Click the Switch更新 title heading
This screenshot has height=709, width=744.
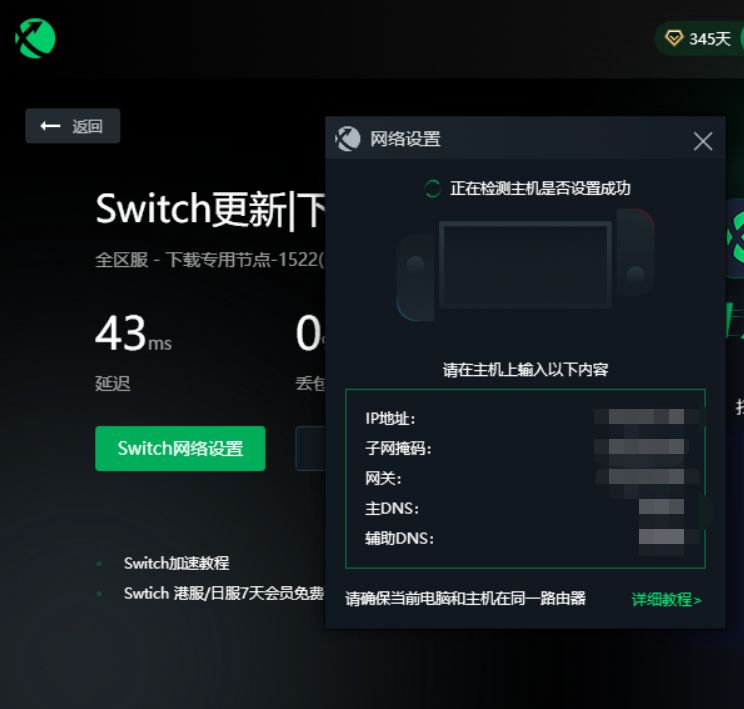click(x=210, y=209)
